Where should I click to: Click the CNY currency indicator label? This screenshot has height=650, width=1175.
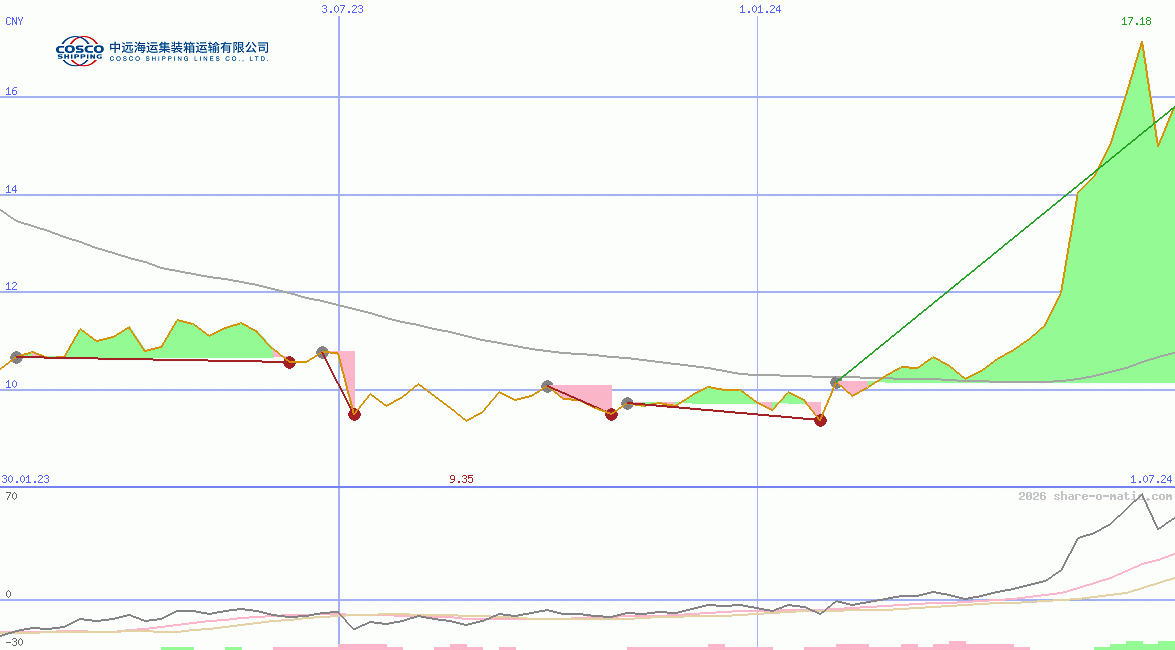[x=14, y=21]
